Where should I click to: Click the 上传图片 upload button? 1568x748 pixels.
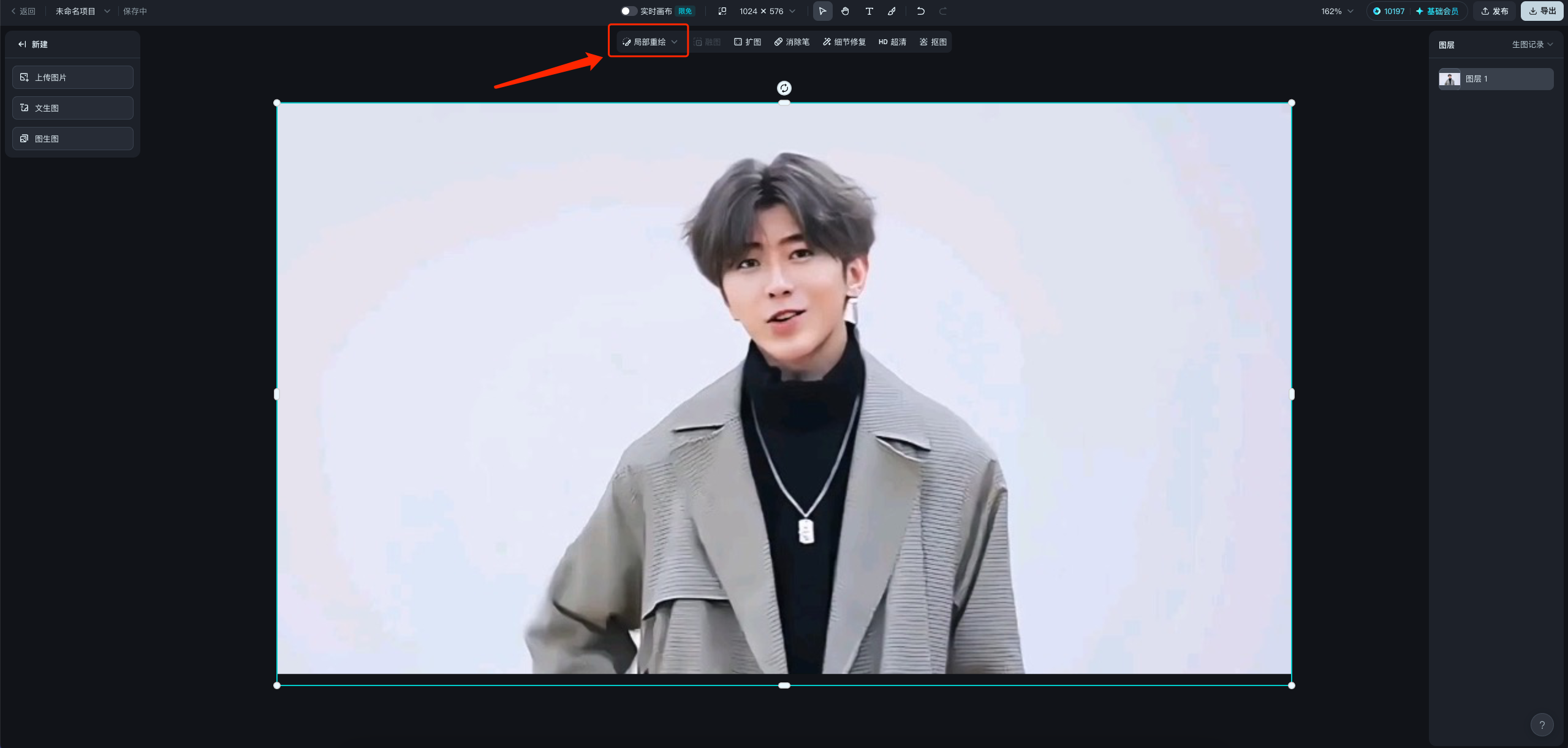pos(73,77)
